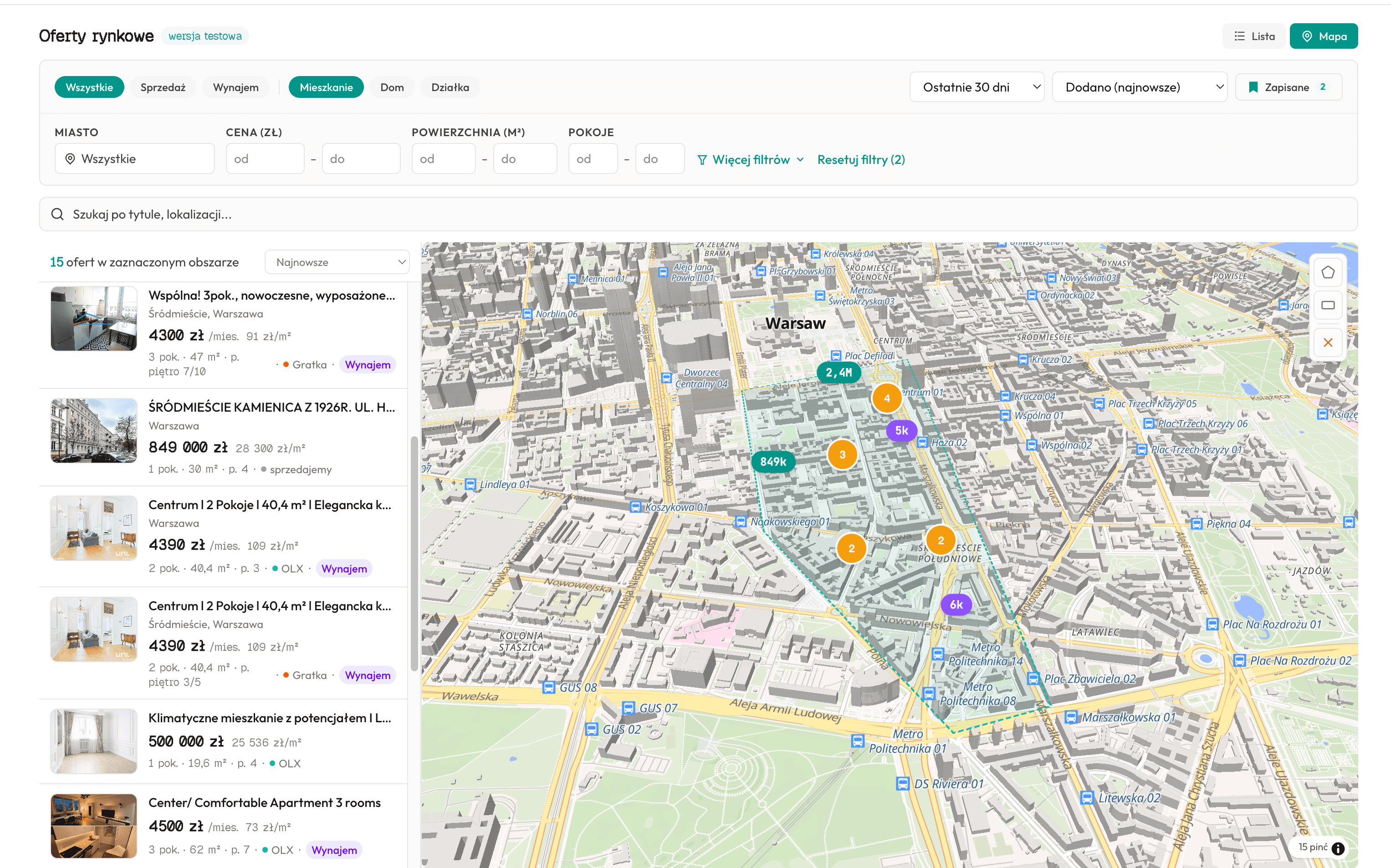The image size is (1391, 868).
Task: Click the Lindleya 01 bus stop icon
Action: tap(470, 484)
